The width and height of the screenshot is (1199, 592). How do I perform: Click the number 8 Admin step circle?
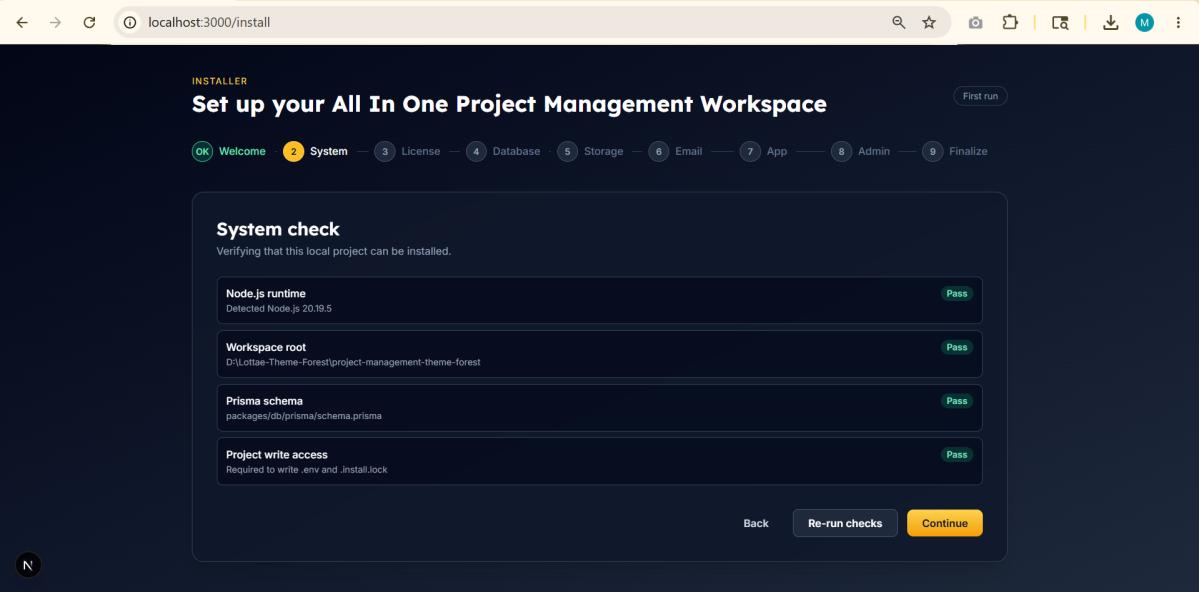coord(841,151)
